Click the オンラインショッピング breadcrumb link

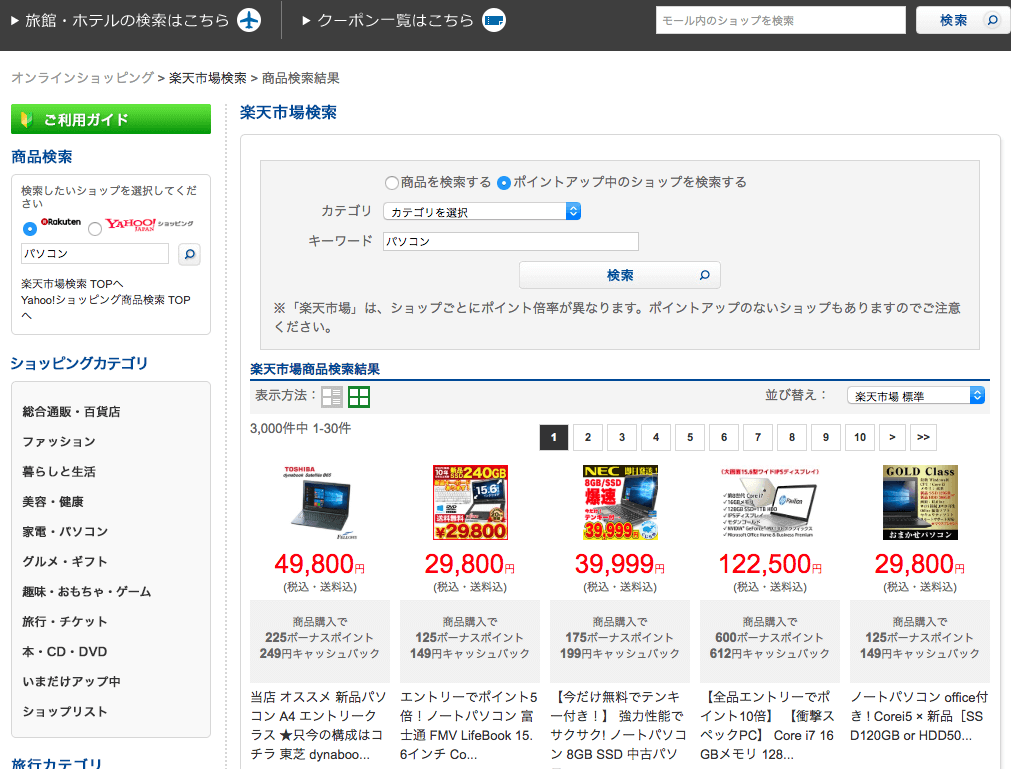pyautogui.click(x=83, y=78)
